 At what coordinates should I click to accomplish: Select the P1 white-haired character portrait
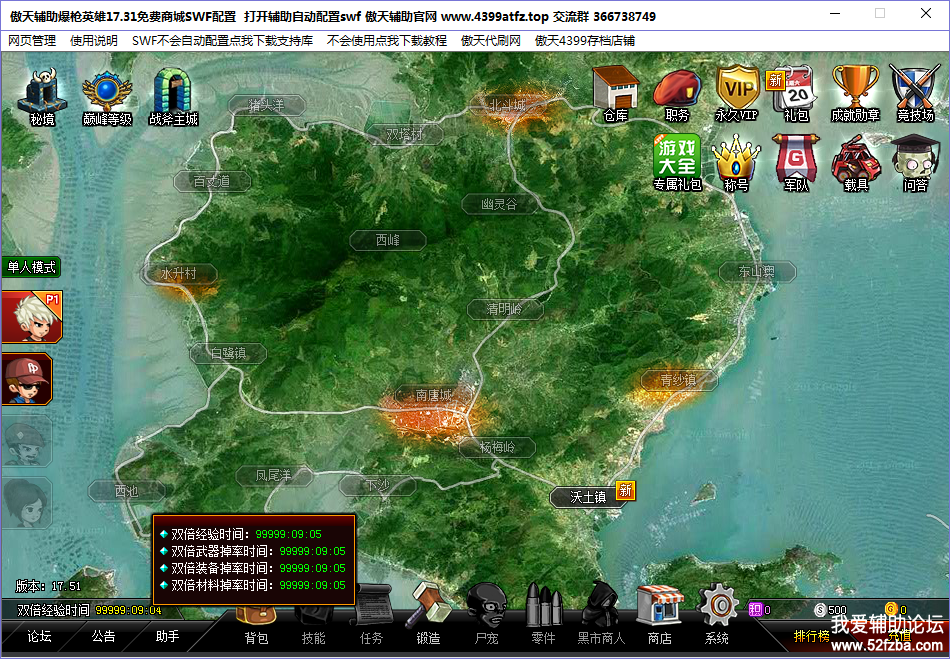(x=27, y=317)
